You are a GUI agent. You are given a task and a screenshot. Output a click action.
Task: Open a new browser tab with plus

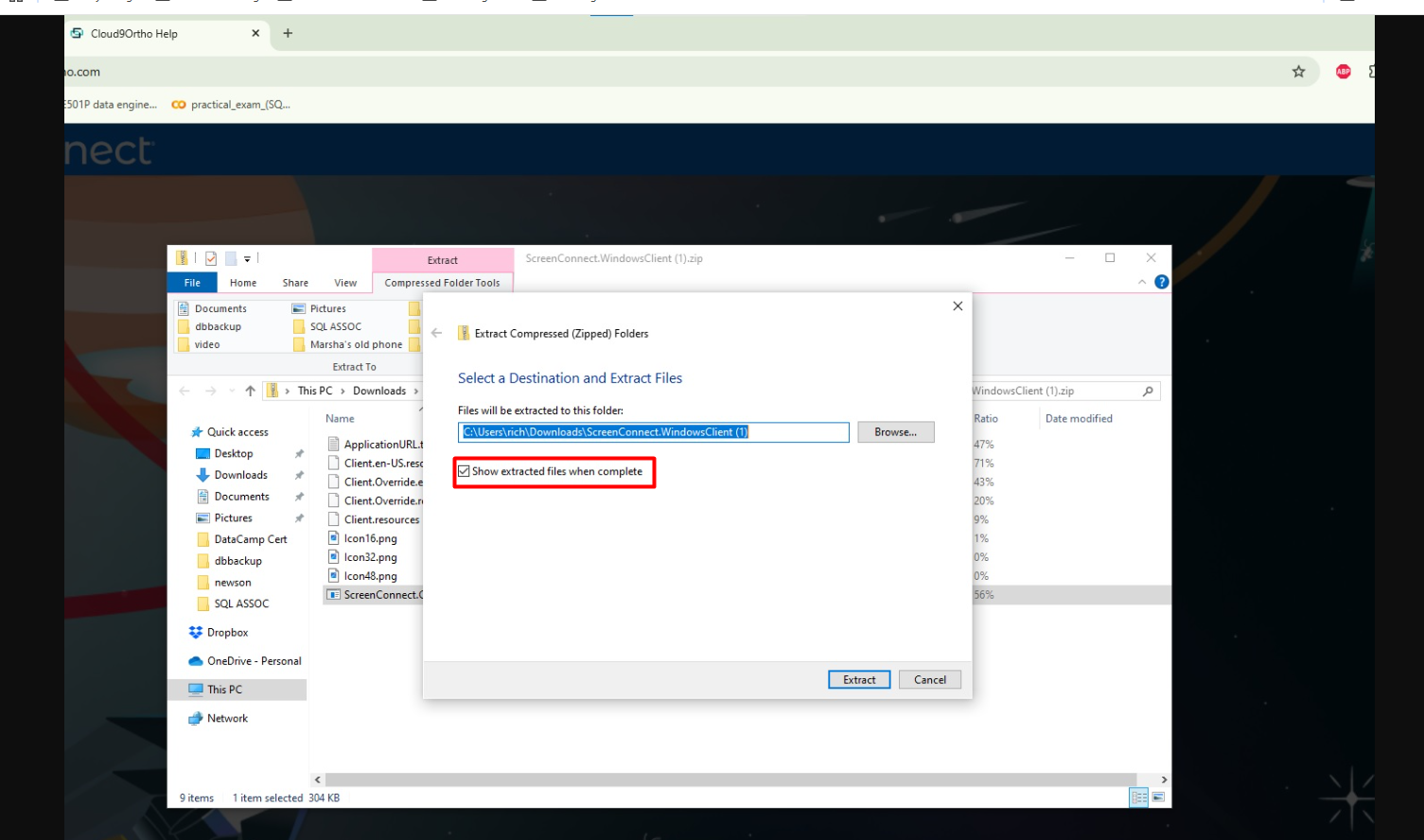click(288, 33)
